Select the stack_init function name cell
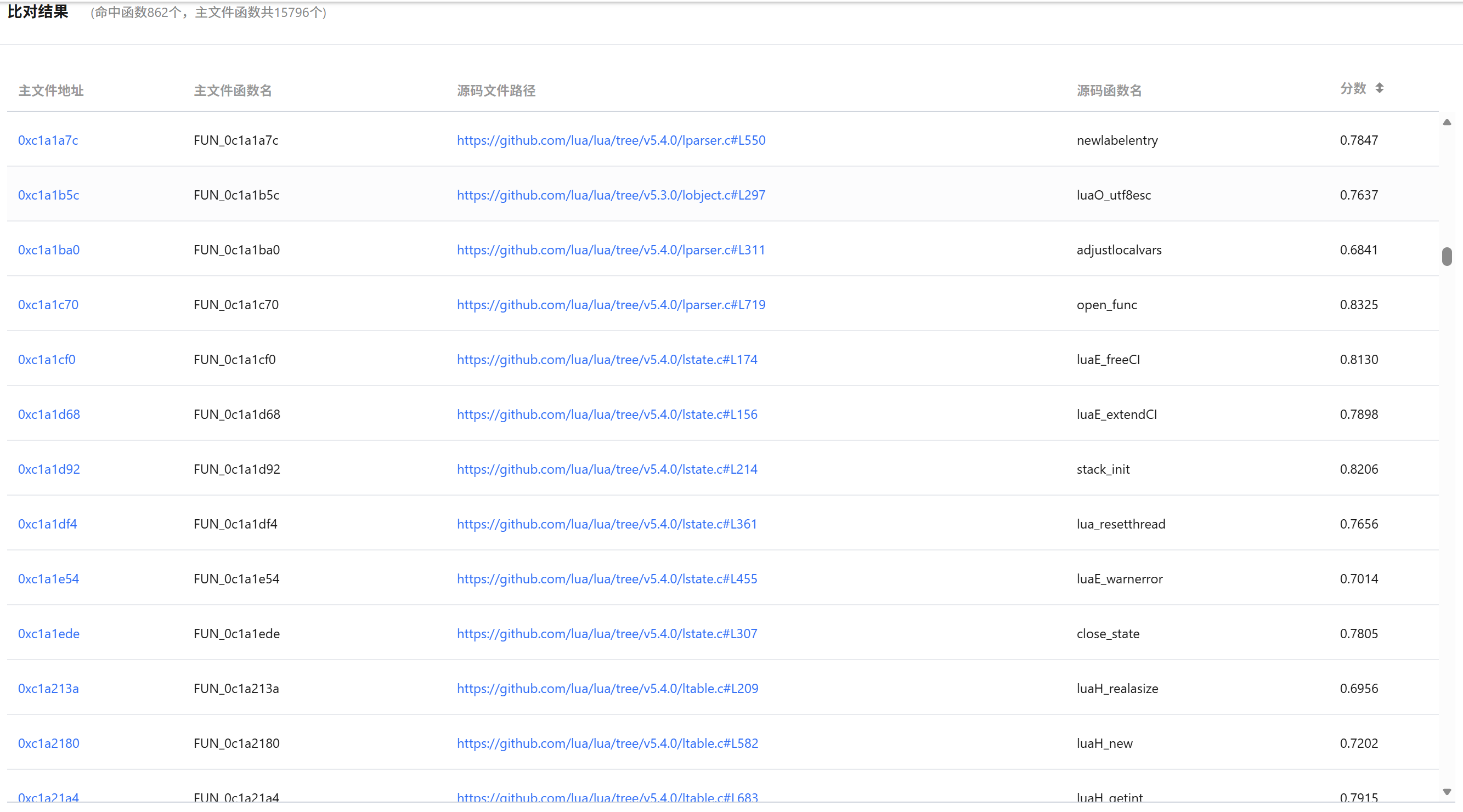 point(1103,469)
